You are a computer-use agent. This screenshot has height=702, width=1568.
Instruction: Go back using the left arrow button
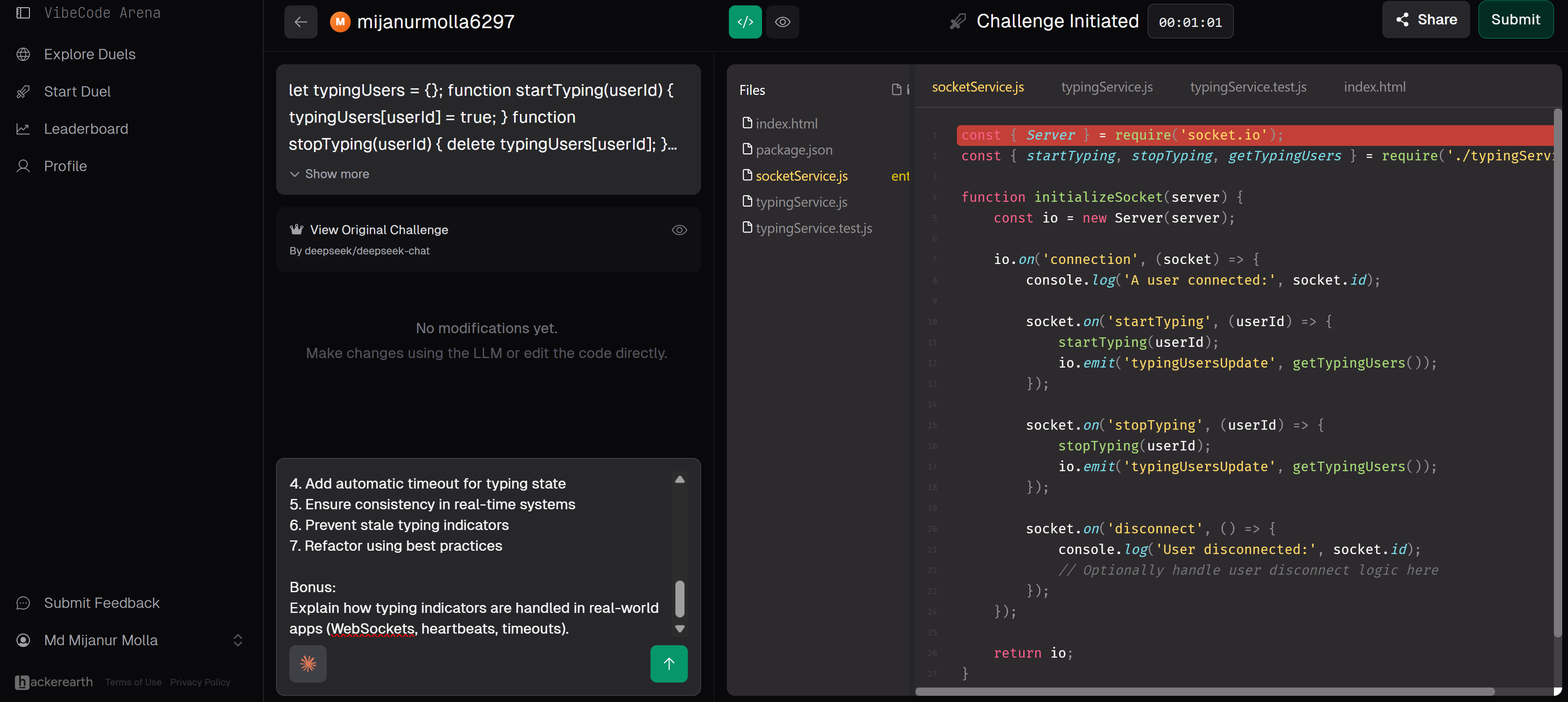coord(301,22)
